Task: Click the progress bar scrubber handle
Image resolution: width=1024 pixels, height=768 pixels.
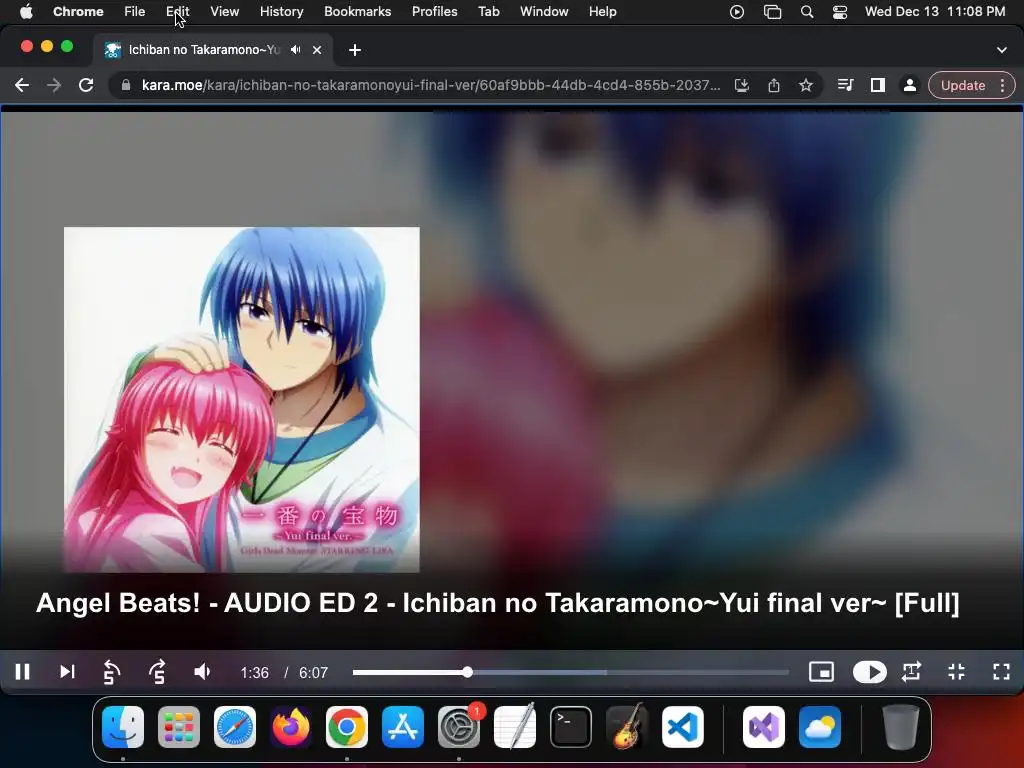Action: click(x=468, y=672)
